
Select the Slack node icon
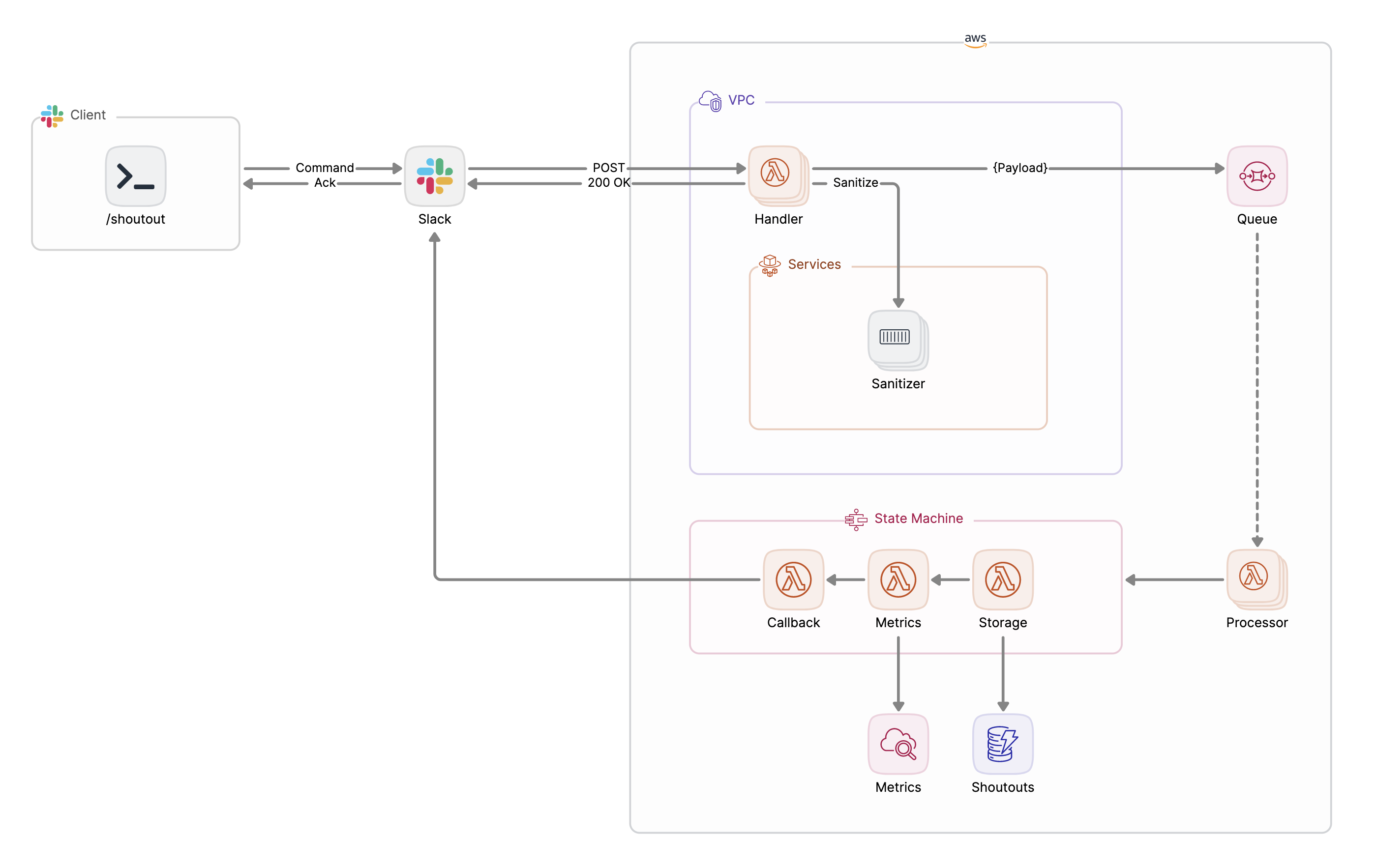434,176
